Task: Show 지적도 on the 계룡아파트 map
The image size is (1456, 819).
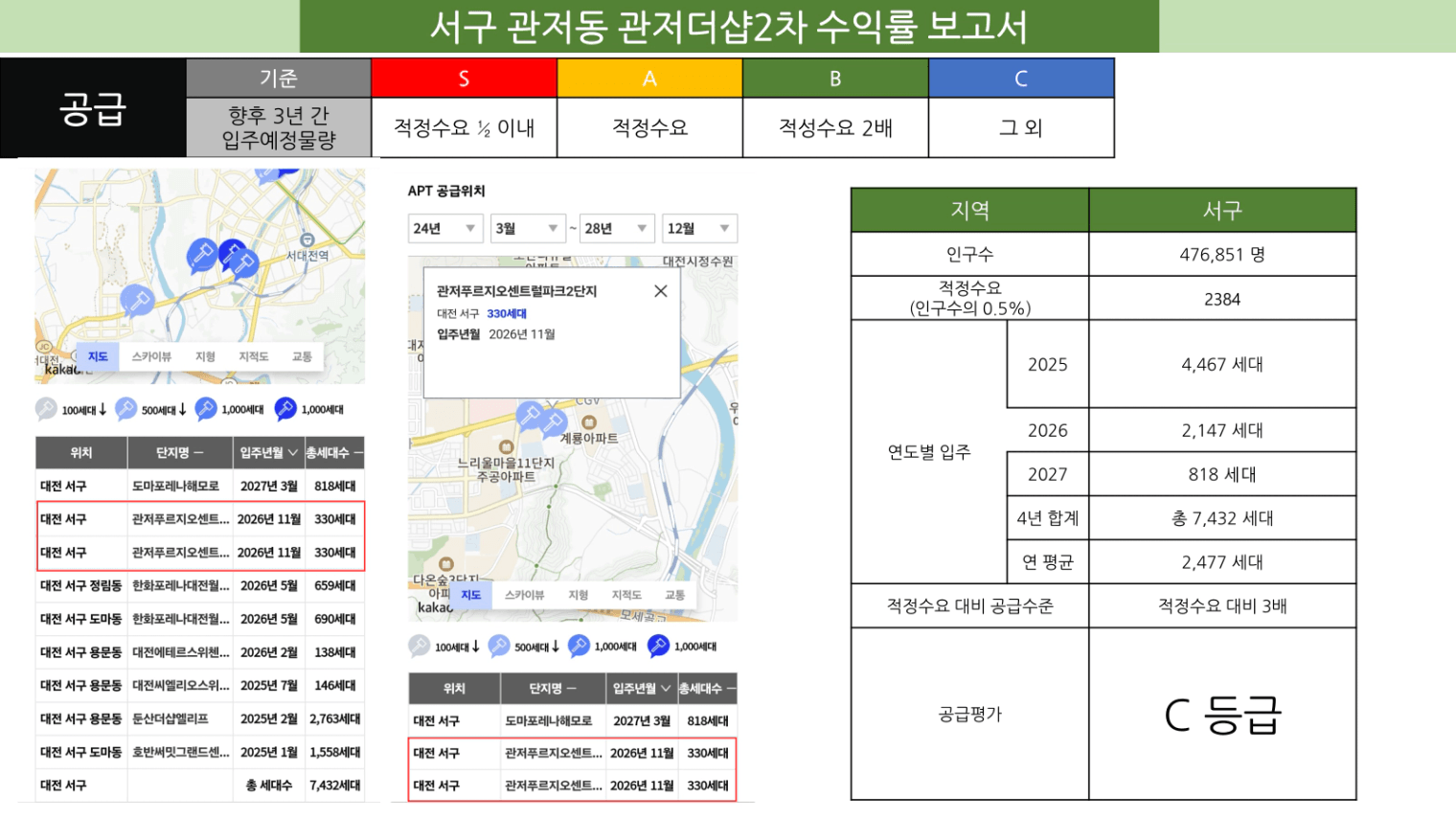Action: [x=627, y=595]
